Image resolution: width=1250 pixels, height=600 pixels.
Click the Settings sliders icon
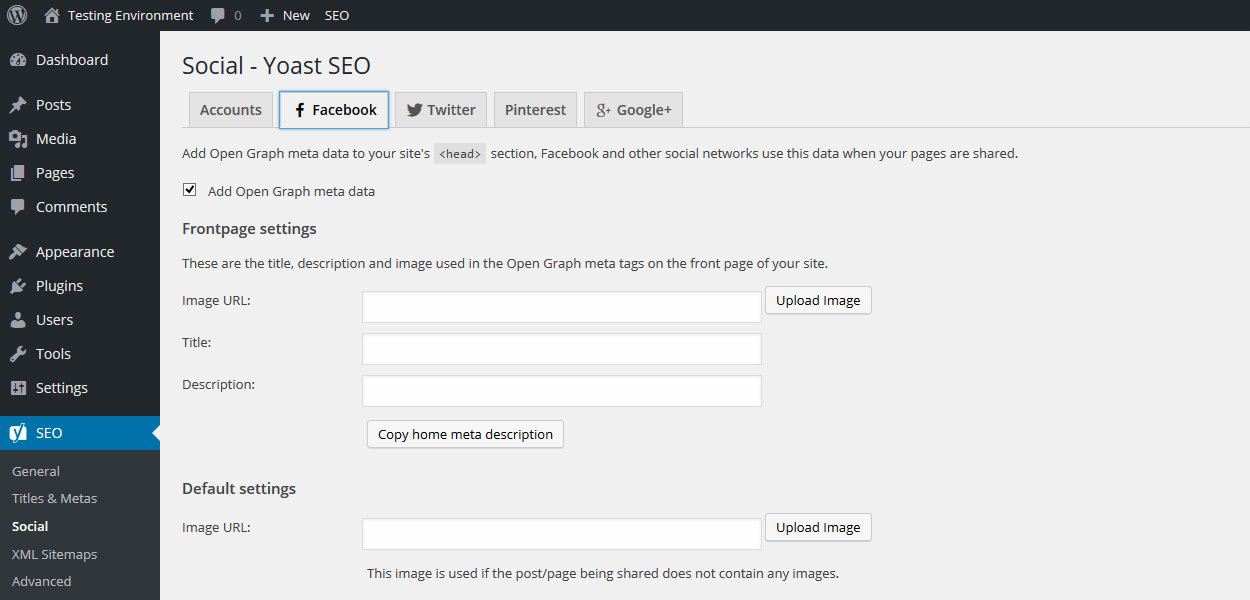pyautogui.click(x=18, y=388)
